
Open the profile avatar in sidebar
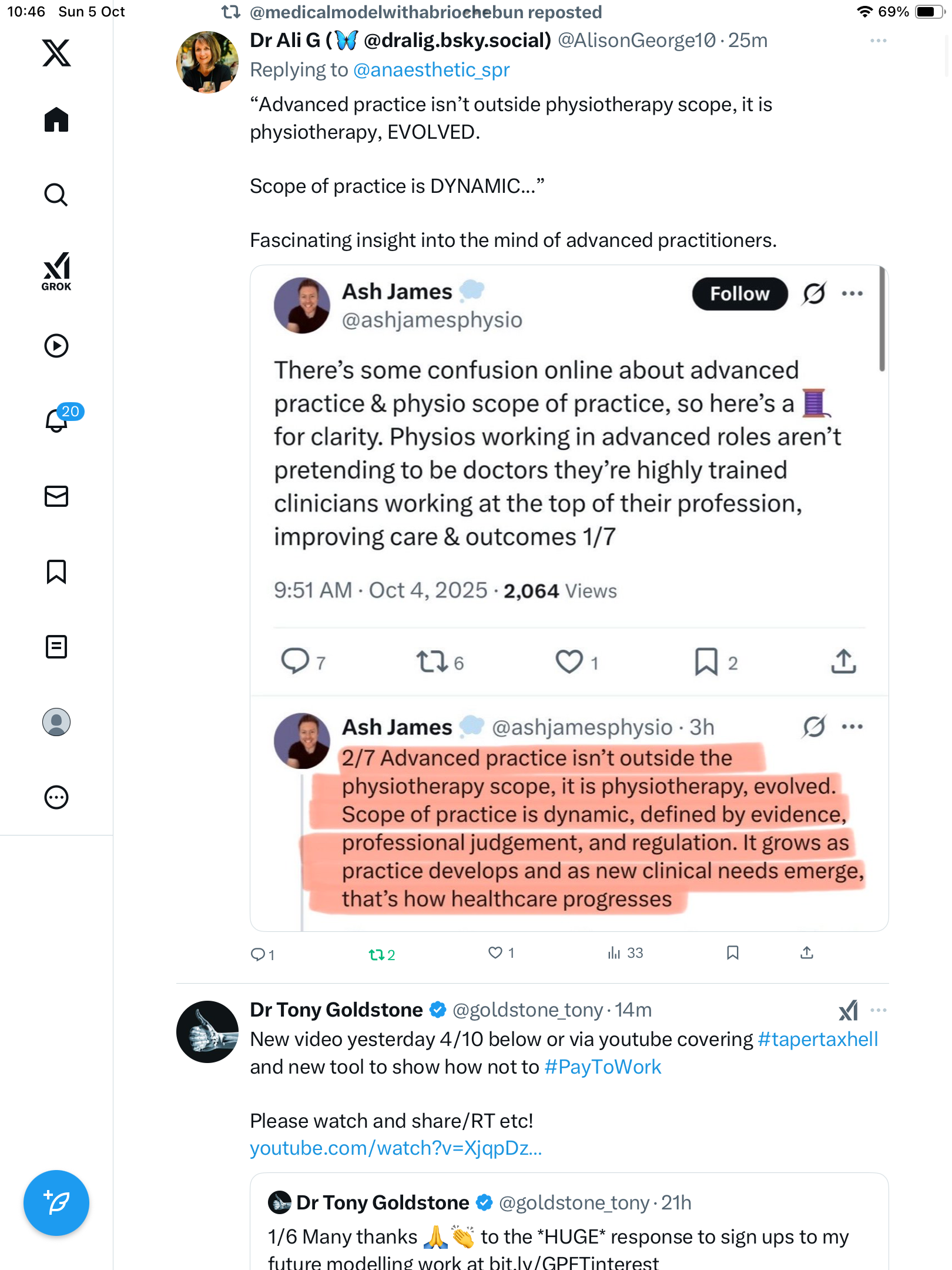56,722
